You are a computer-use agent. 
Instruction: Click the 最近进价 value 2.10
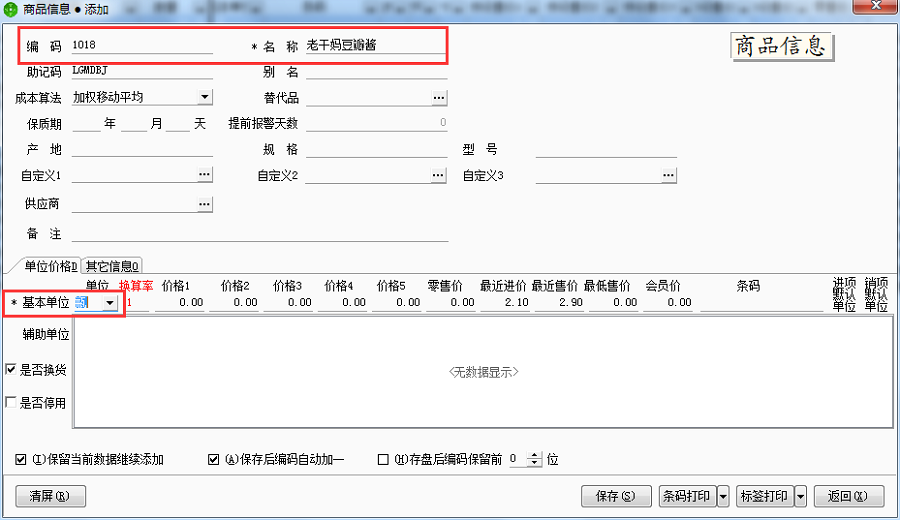tap(505, 302)
